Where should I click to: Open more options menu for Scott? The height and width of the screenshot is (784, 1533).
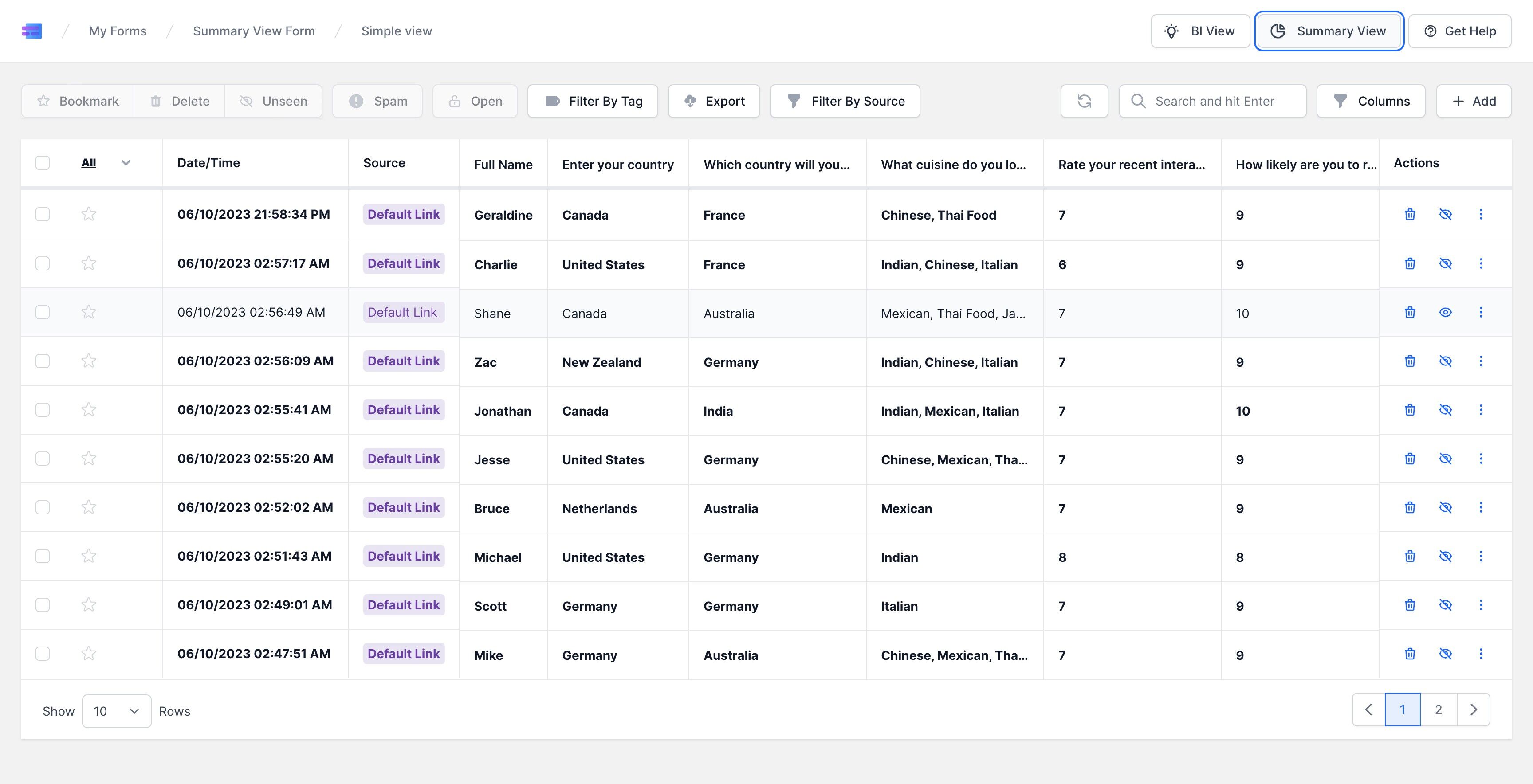[1481, 605]
